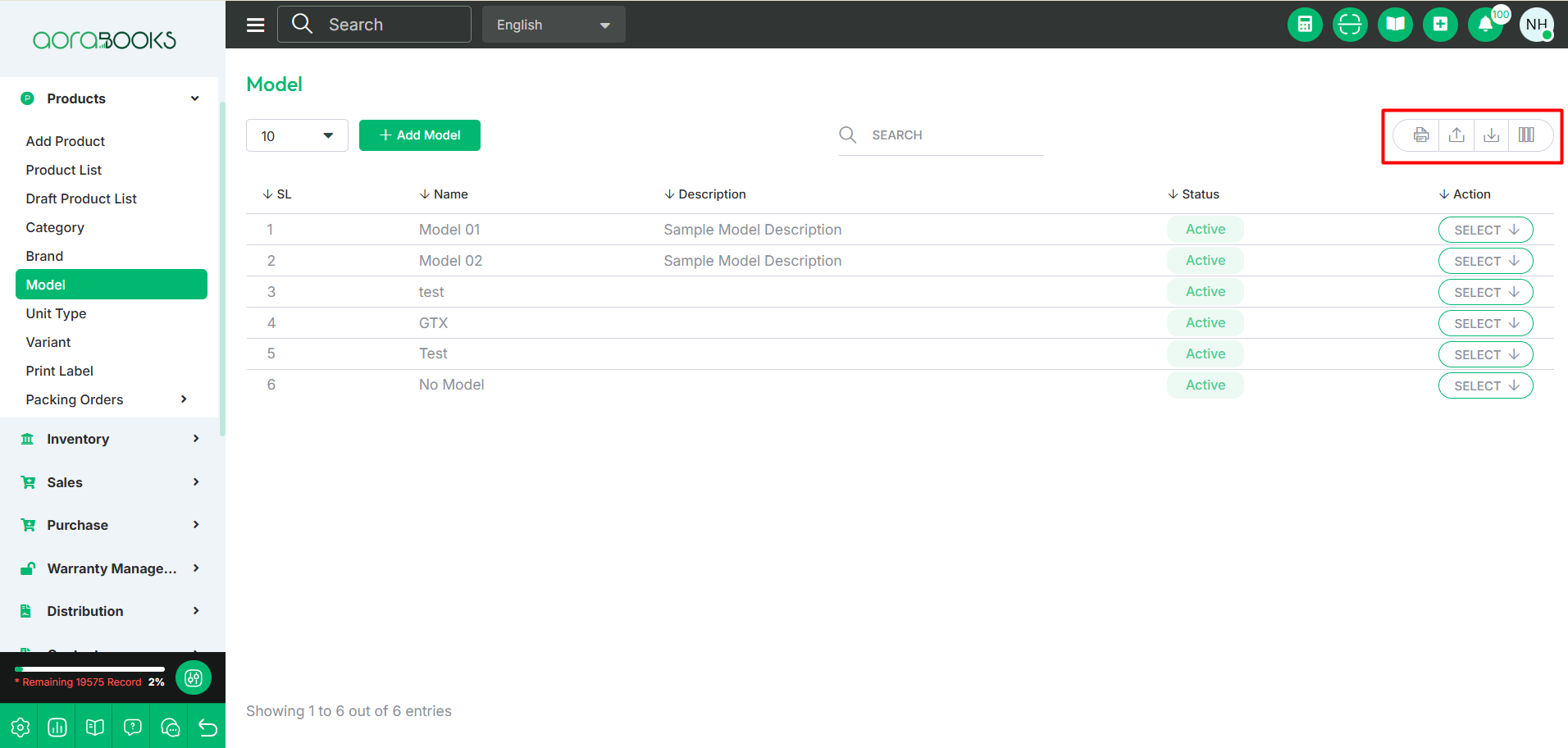The image size is (1568, 748).
Task: Open settings gear in bottom bar
Action: 20,727
